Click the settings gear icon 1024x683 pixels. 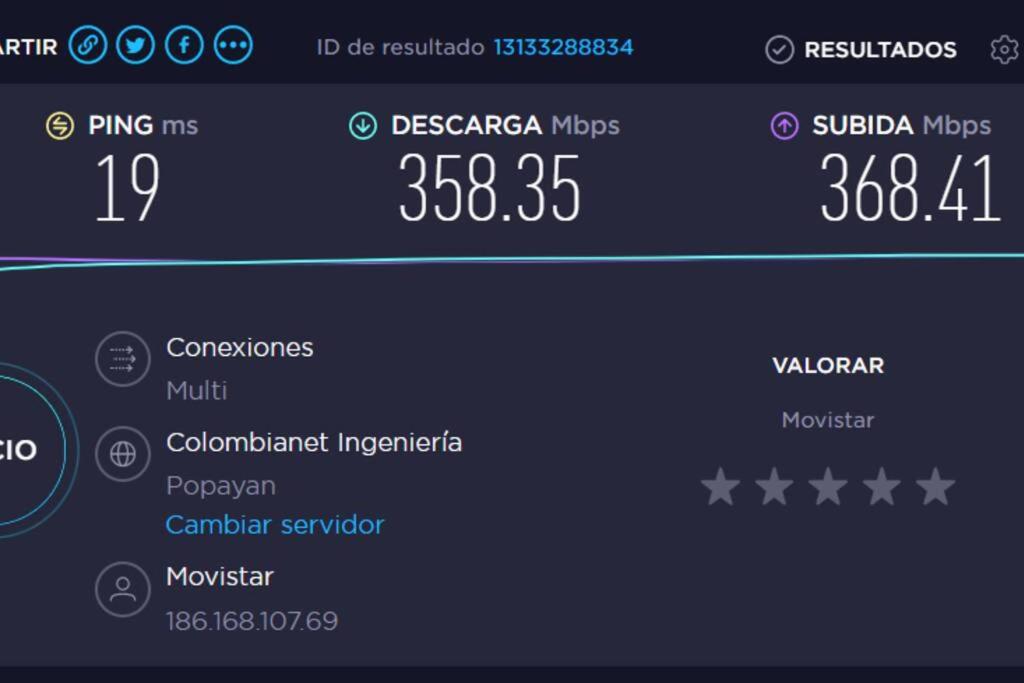pyautogui.click(x=1004, y=50)
